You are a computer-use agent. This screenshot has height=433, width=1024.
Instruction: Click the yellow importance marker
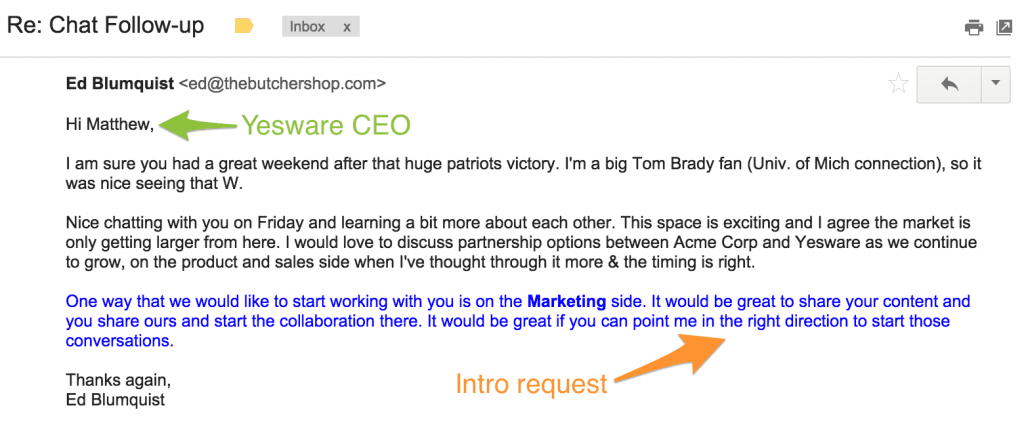(x=244, y=27)
